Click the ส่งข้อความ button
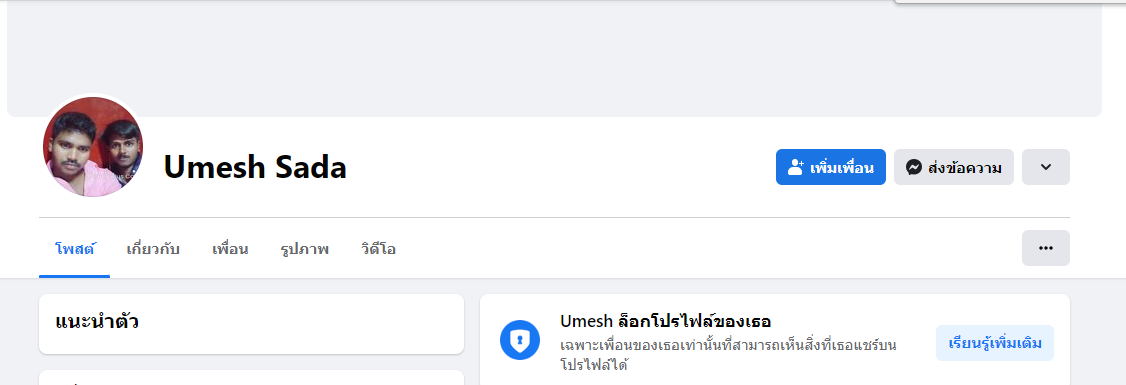Viewport: 1126px width, 385px height. [x=954, y=167]
